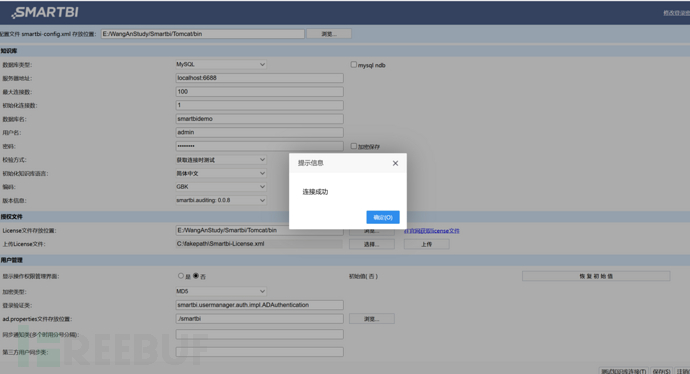Edit the ADAuthentication login class field

pos(259,305)
